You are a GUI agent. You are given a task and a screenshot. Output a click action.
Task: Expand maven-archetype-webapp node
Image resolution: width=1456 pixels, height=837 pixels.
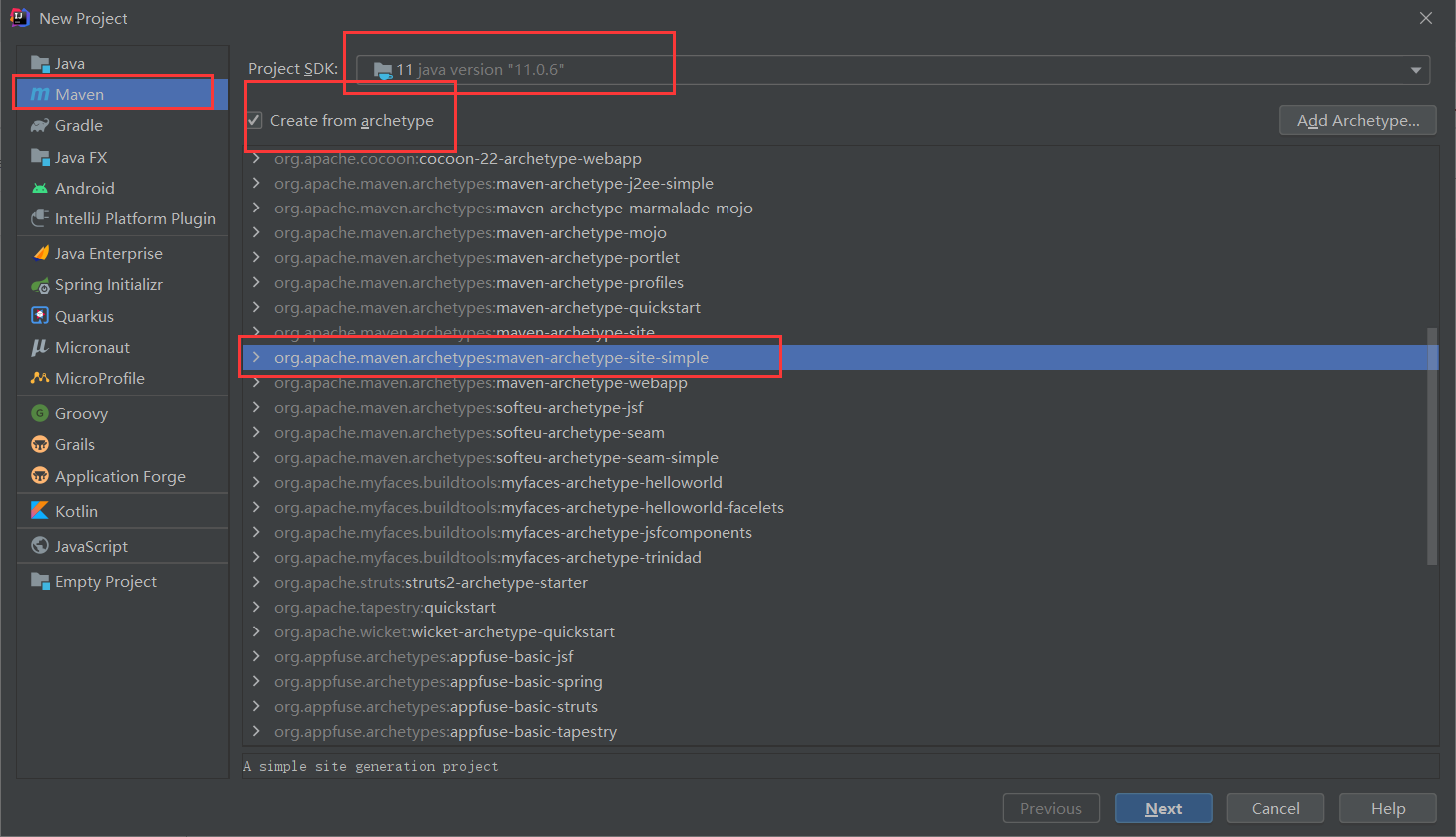coord(256,382)
